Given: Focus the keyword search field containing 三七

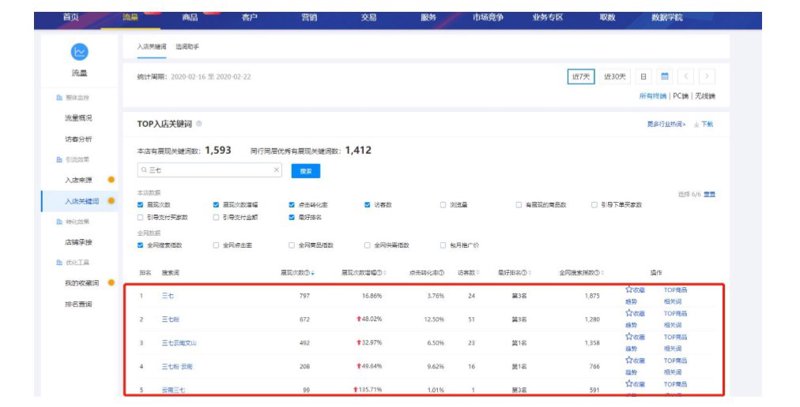Looking at the screenshot, I should 210,170.
